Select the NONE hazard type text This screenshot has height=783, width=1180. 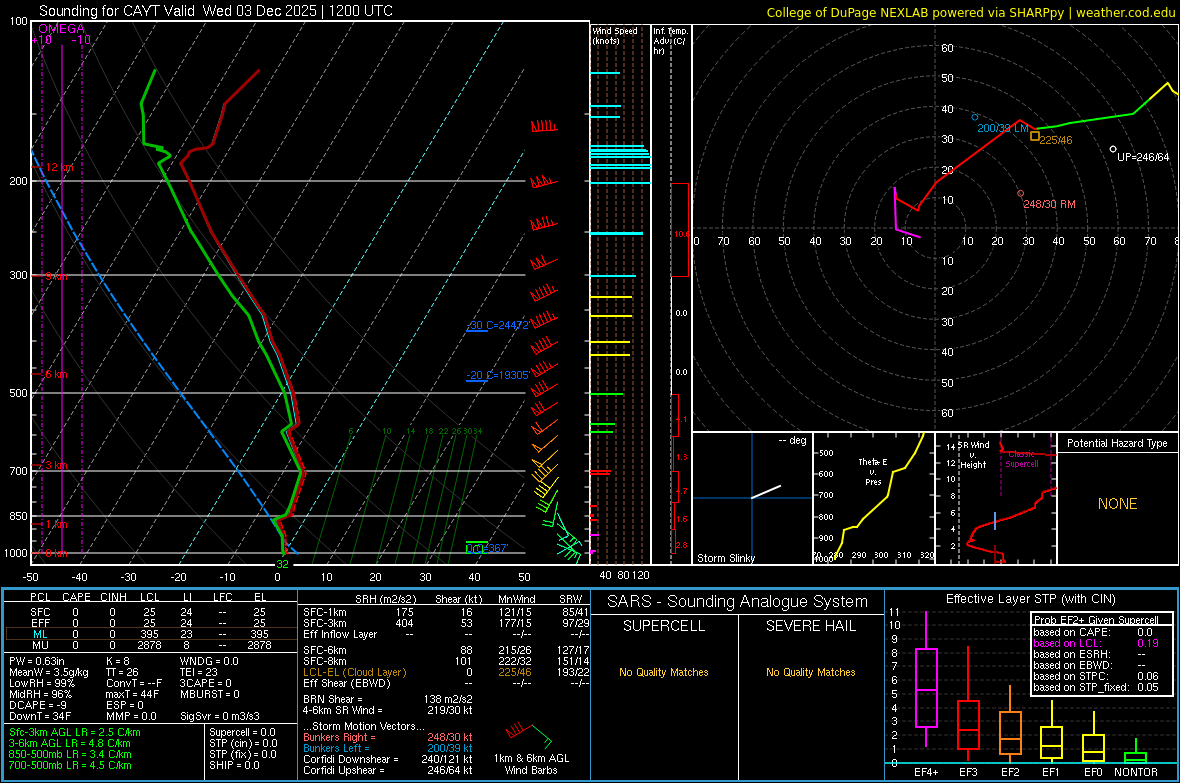(1117, 504)
